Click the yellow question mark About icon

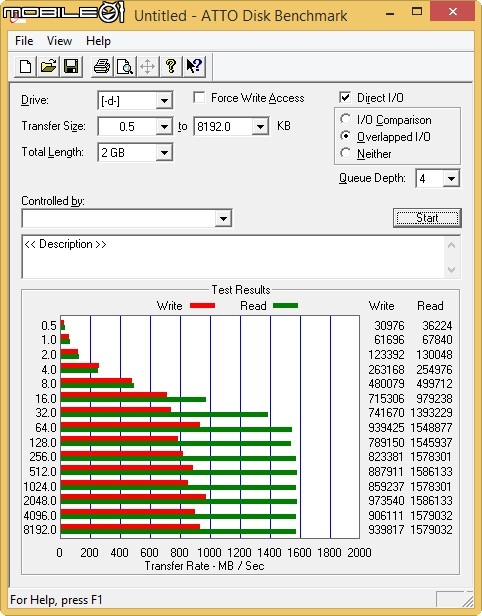click(x=171, y=66)
